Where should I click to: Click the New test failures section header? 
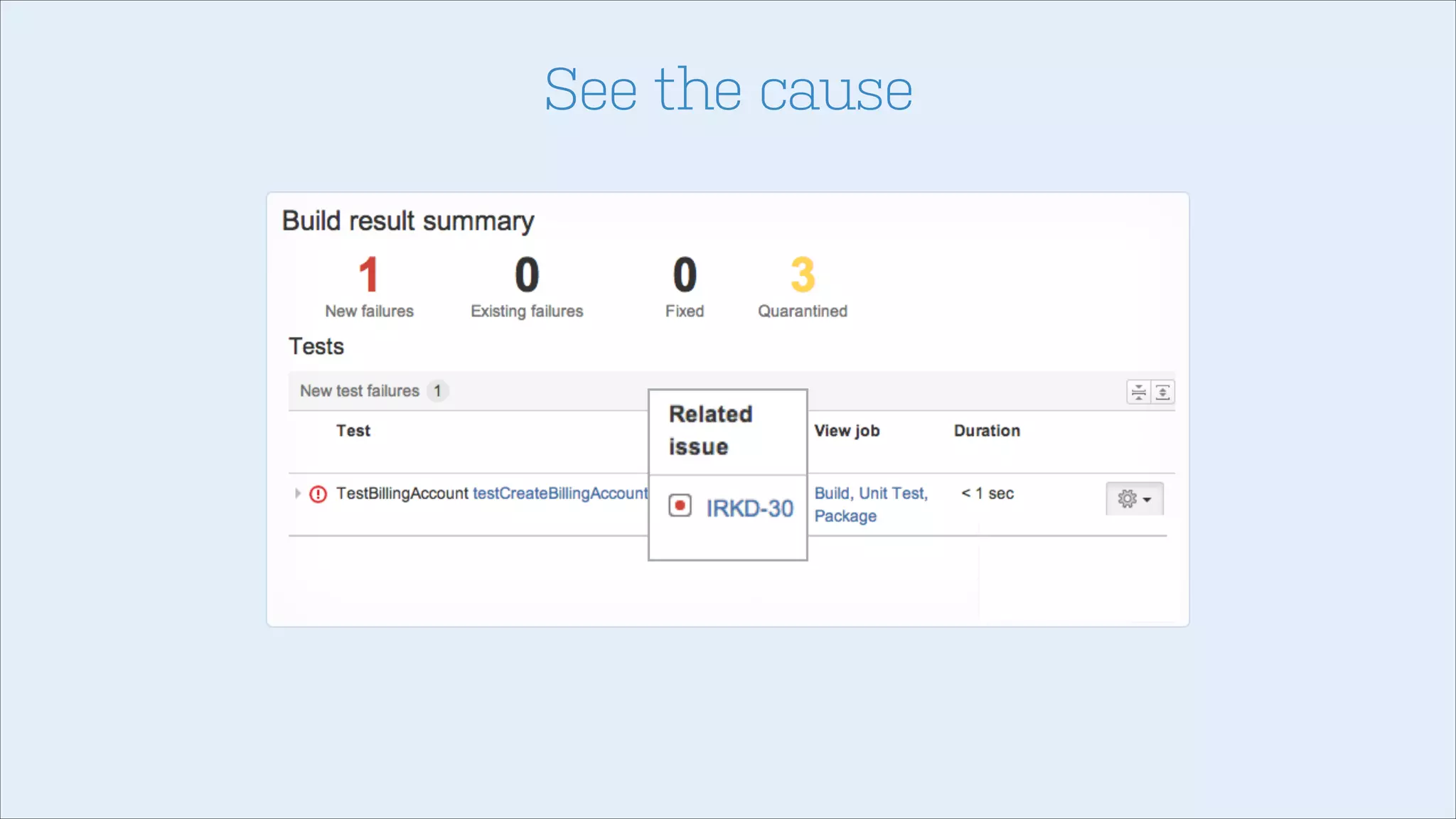[x=360, y=391]
